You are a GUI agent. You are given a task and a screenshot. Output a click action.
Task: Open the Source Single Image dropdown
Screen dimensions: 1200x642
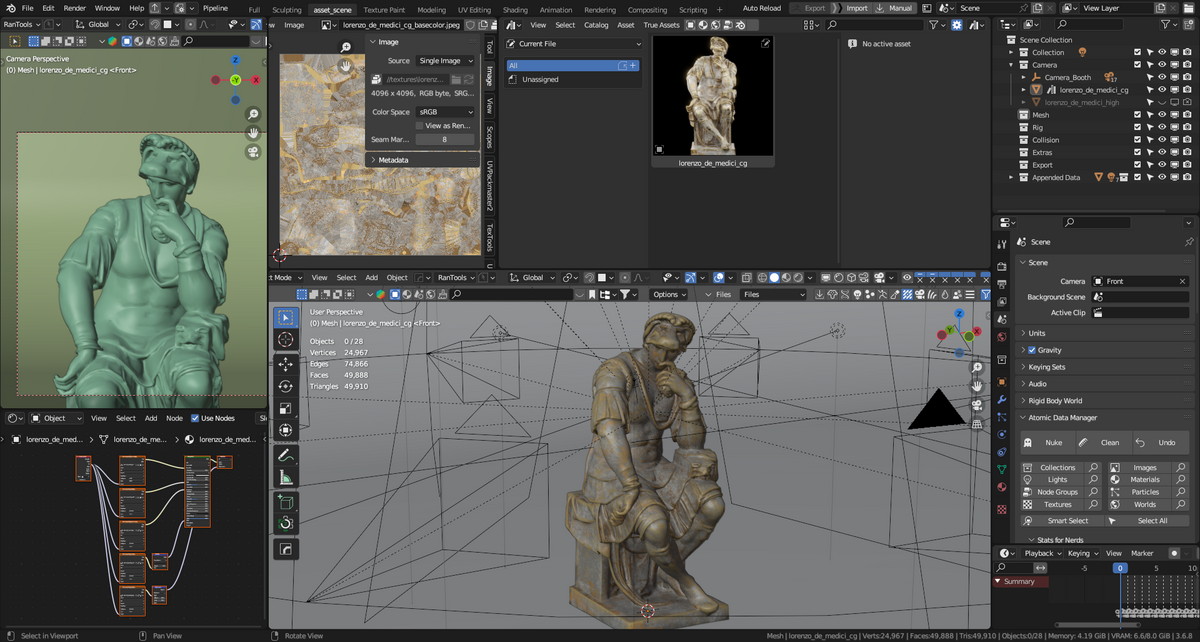[x=445, y=61]
